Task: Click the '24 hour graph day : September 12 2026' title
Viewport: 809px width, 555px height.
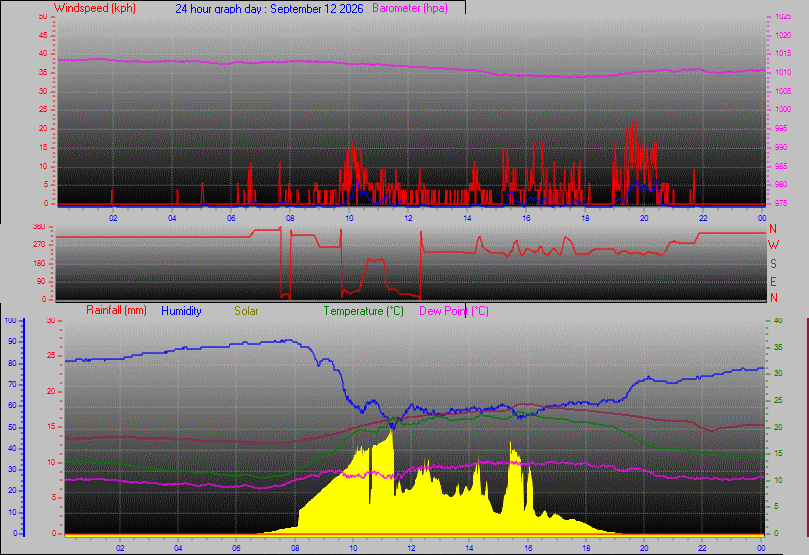Action: pyautogui.click(x=269, y=9)
